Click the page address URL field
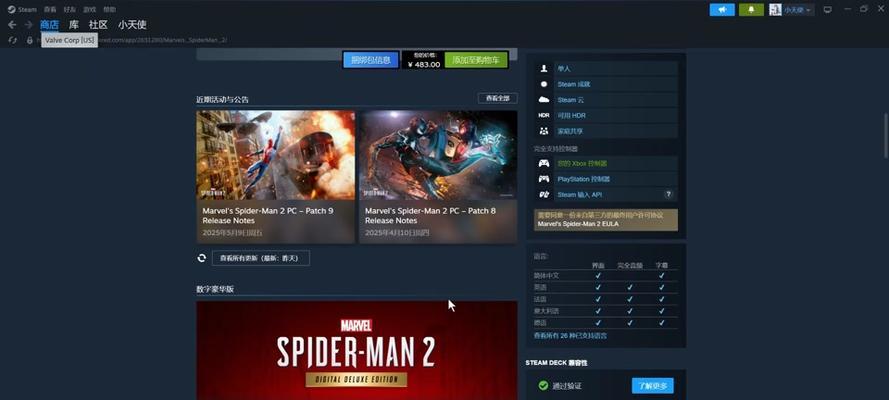 133,40
